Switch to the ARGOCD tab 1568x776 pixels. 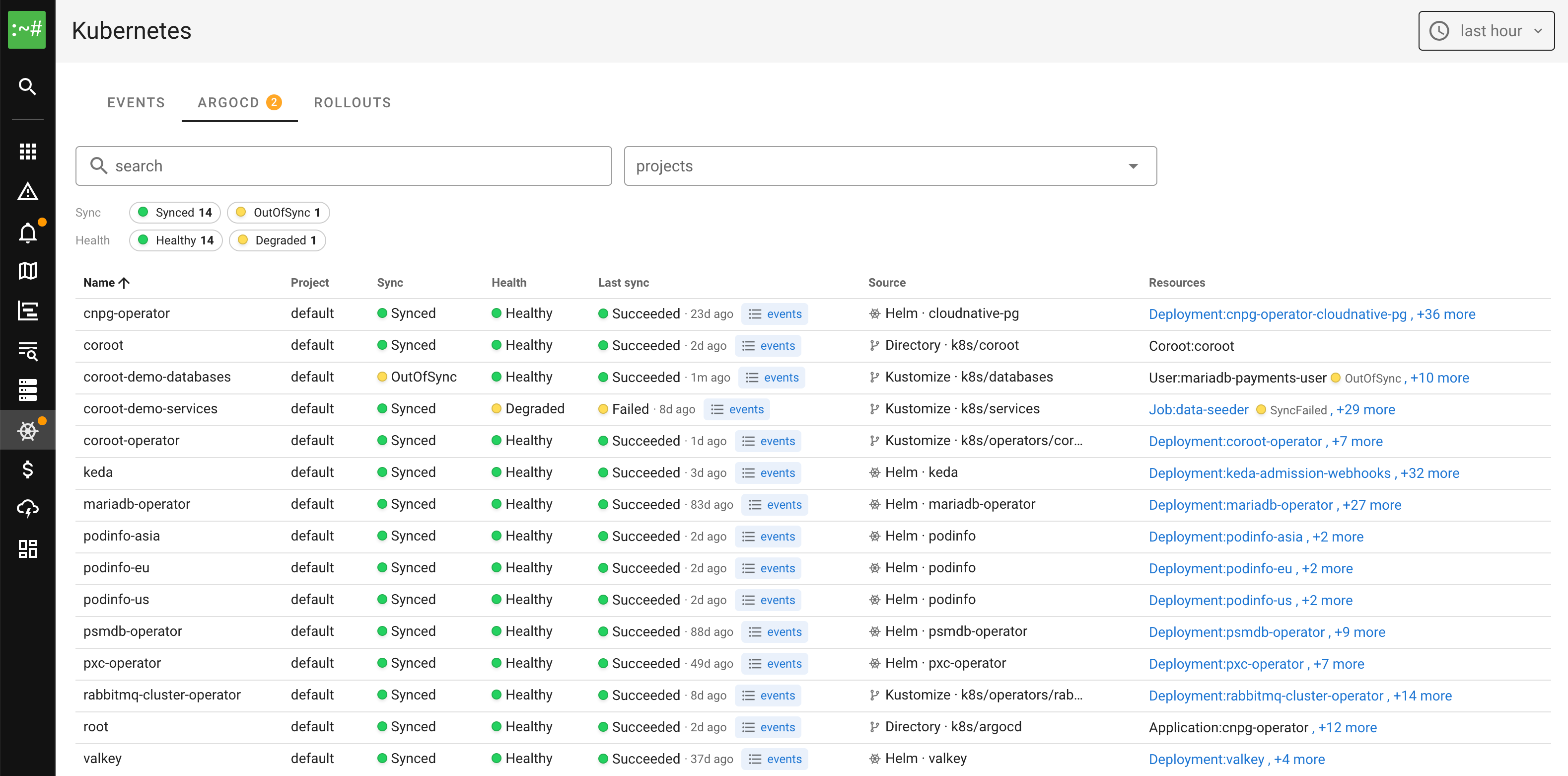(239, 102)
